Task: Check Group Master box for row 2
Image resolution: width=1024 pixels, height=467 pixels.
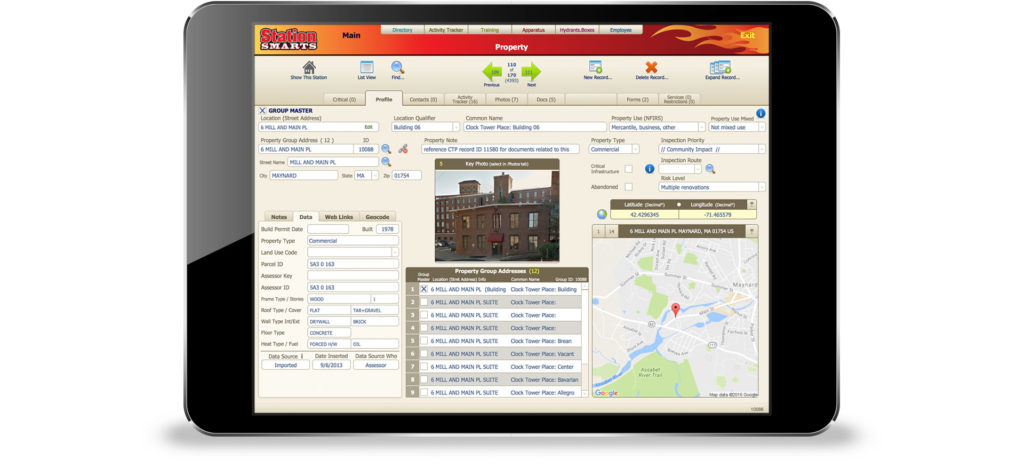Action: (424, 302)
